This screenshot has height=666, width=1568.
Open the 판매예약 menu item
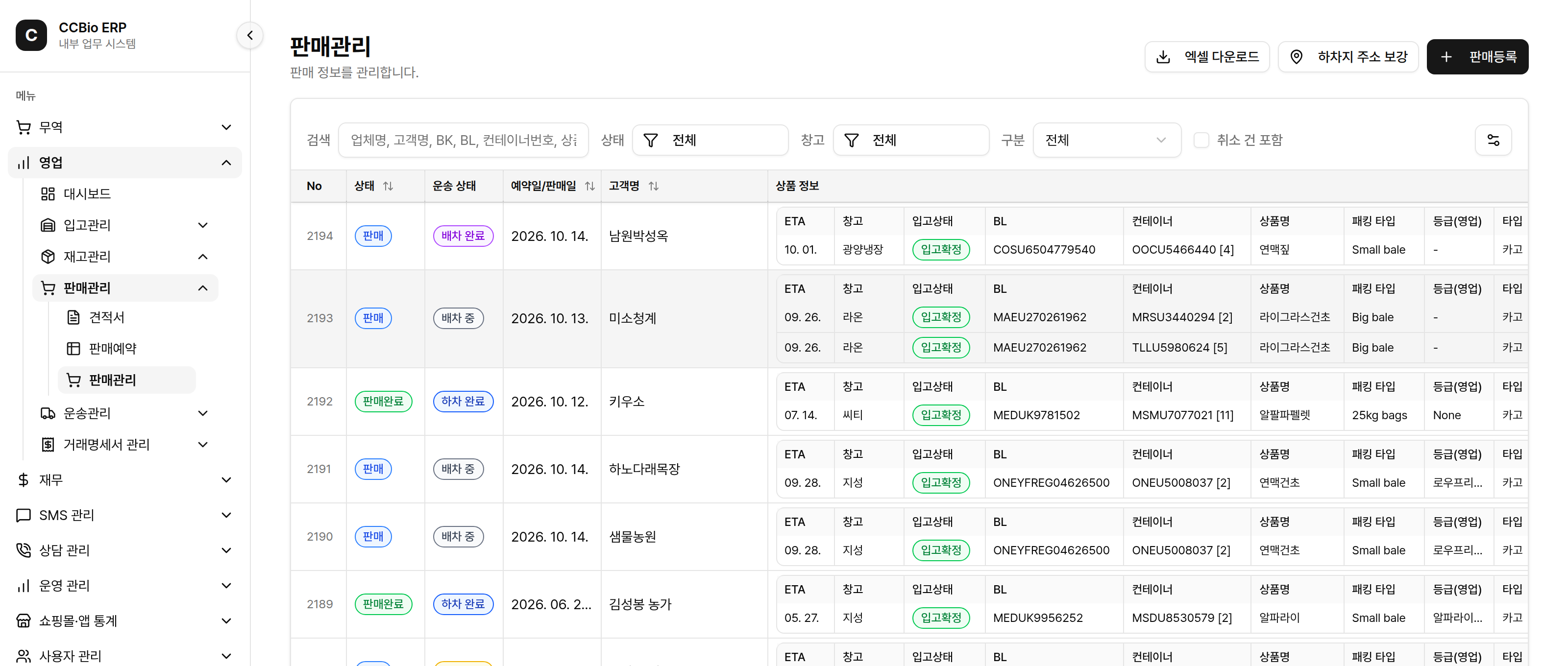tap(126, 349)
